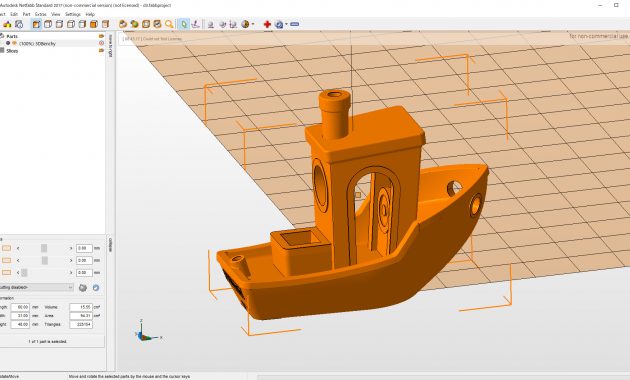Open the cutting disabled dropdown
Screen dimensions: 630x380
[37, 288]
